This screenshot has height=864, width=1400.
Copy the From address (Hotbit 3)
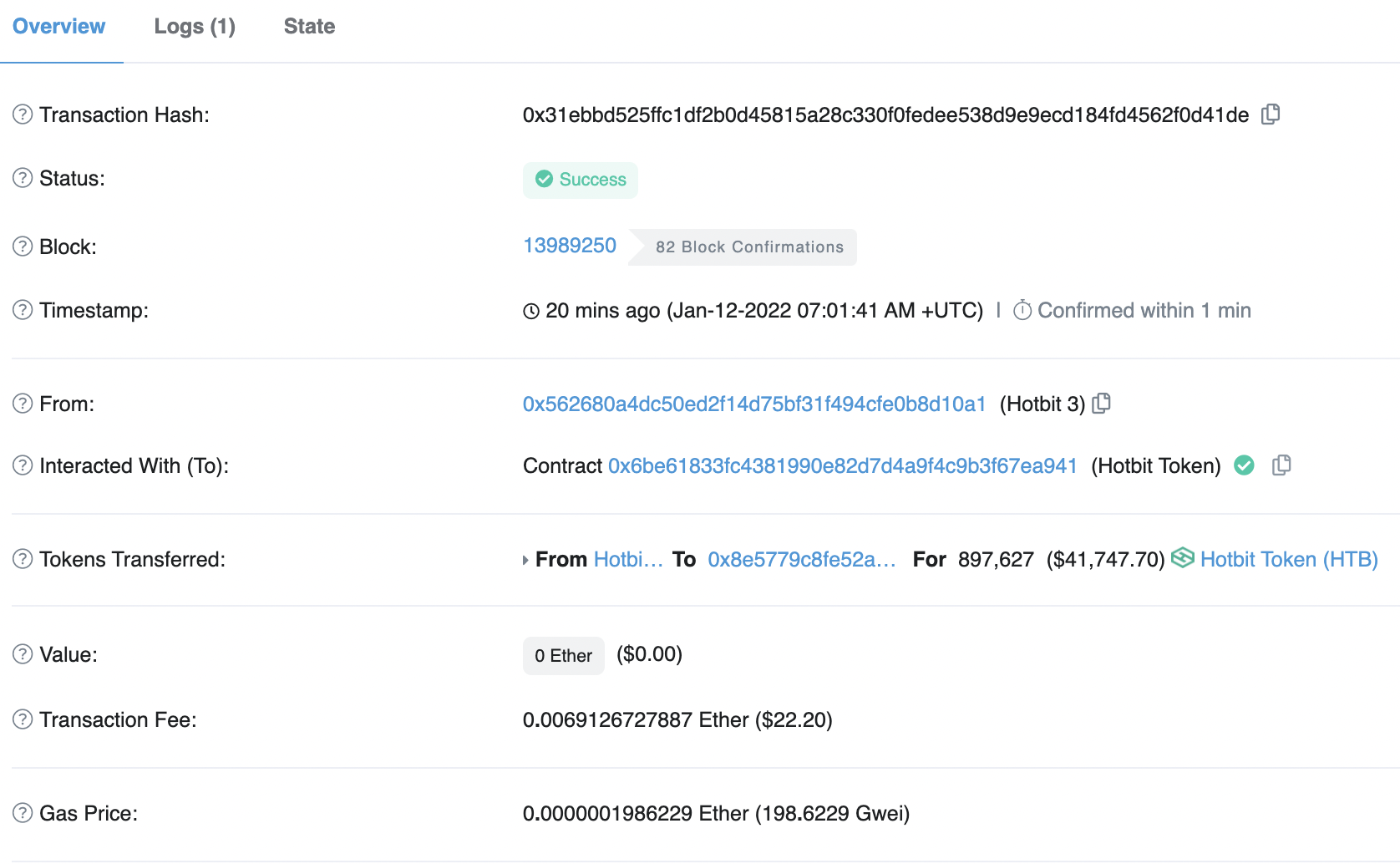pos(1102,404)
